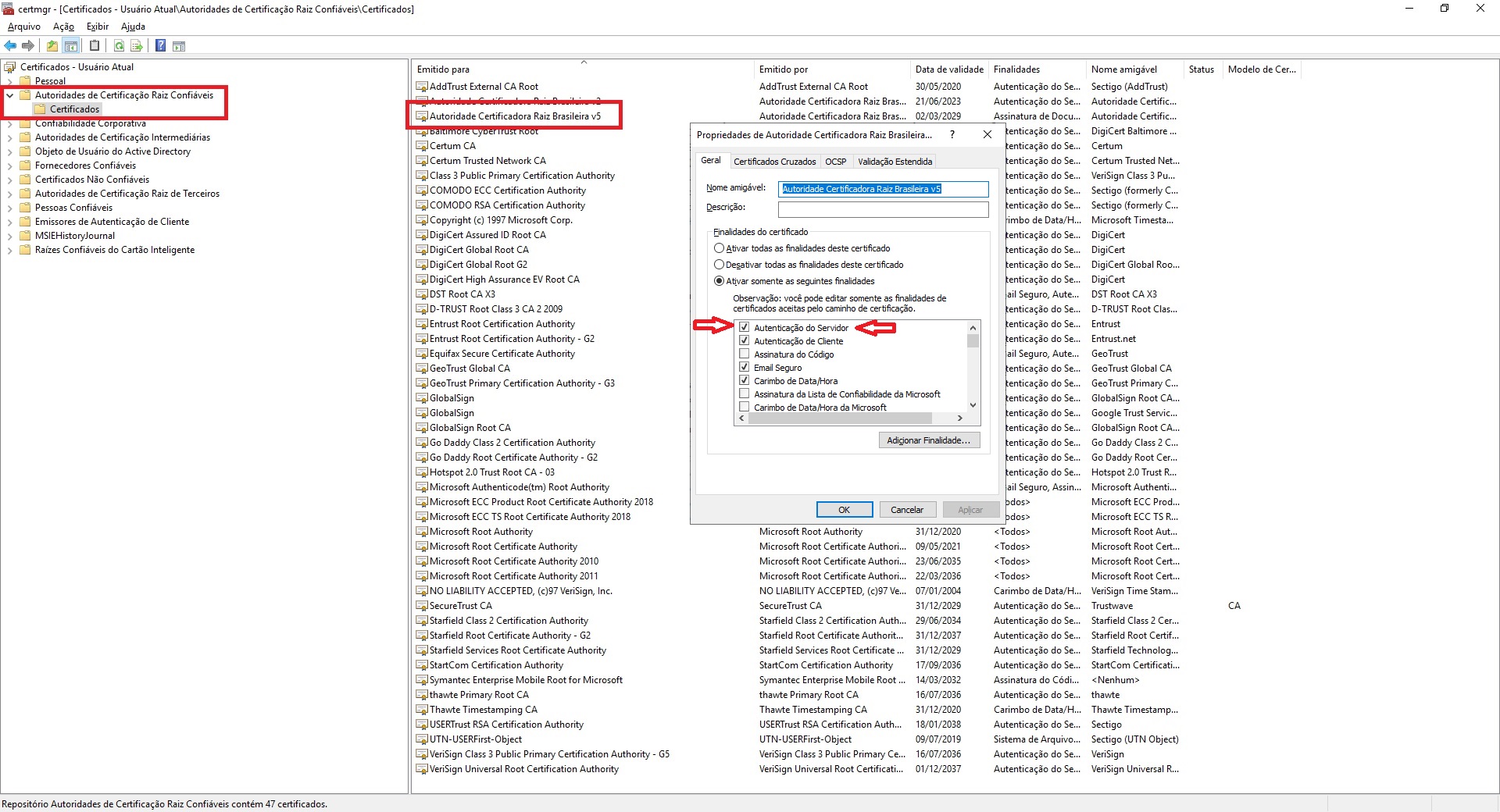Screen dimensions: 1500x812
Task: Click the clipboard paste toolbar icon
Action: [x=95, y=46]
